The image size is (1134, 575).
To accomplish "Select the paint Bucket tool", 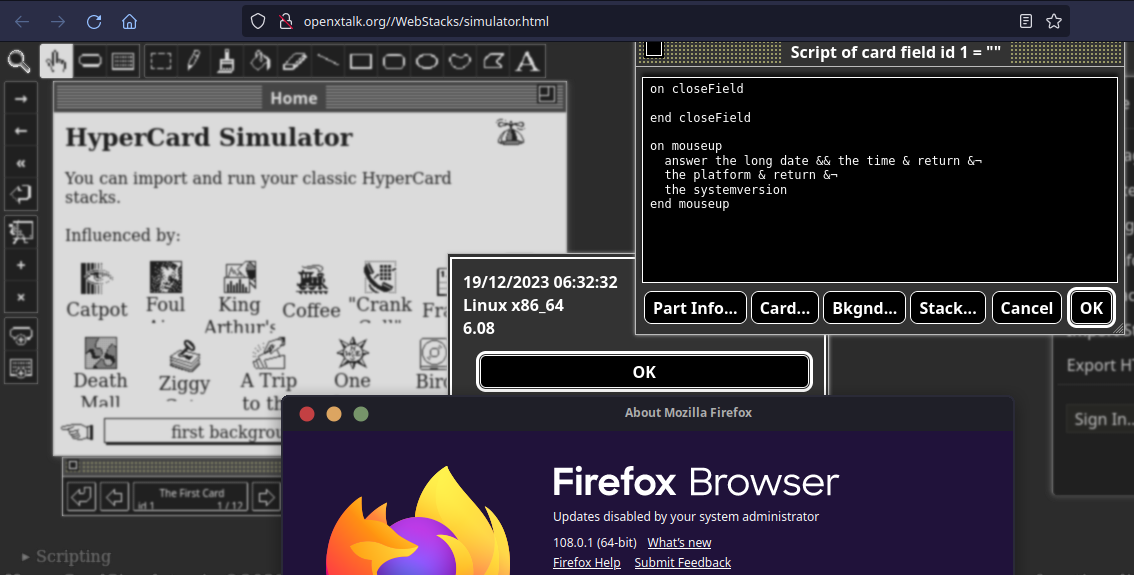I will click(x=260, y=61).
